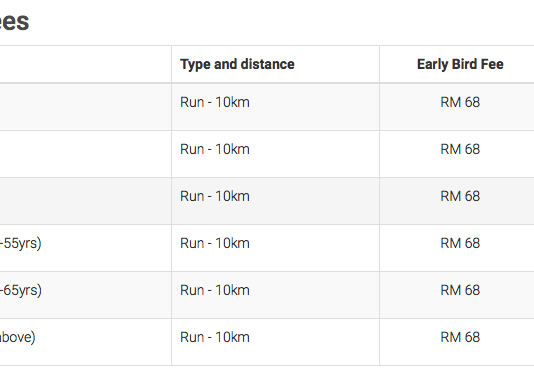This screenshot has height=392, width=534.
Task: Click the 'Type and distance' column header
Action: [237, 64]
